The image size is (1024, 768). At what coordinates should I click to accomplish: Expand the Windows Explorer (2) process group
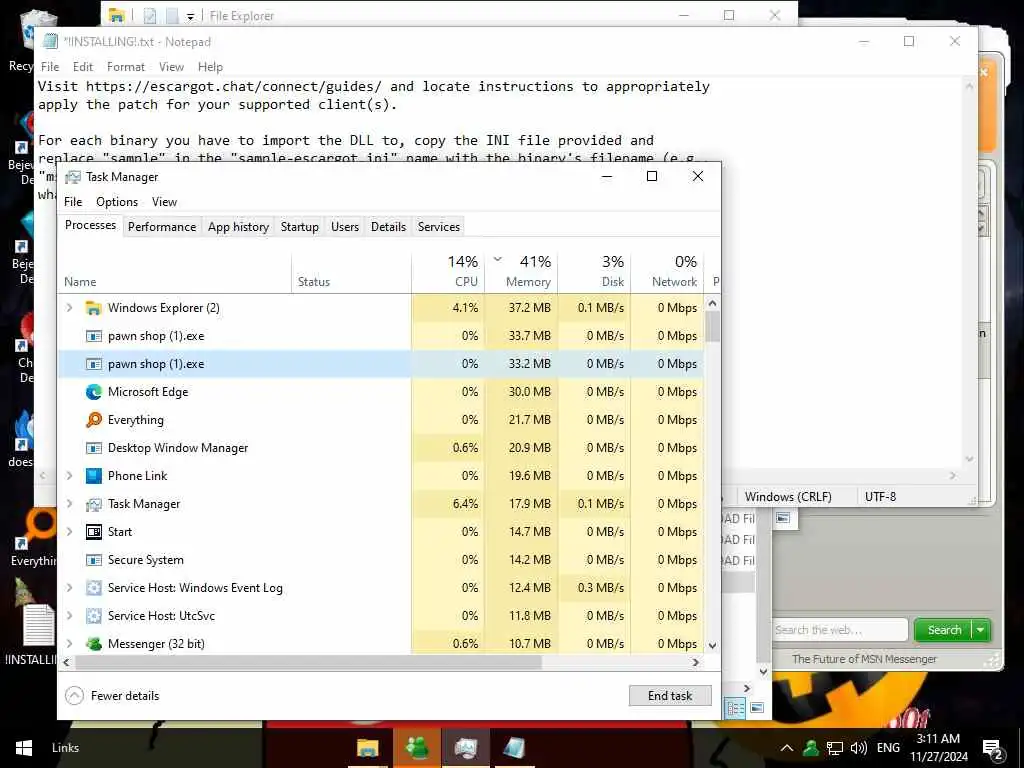click(69, 308)
